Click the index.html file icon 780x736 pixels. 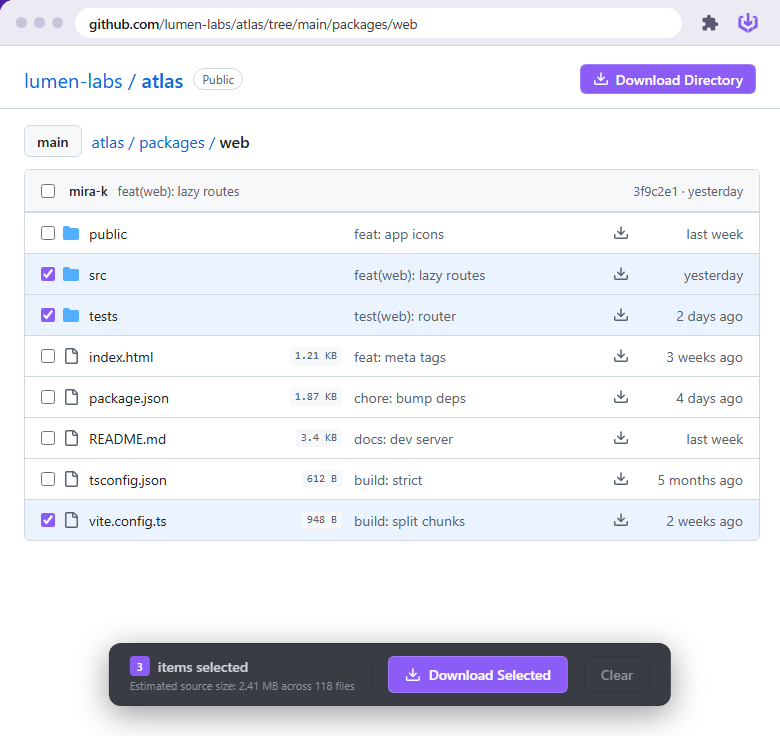pyautogui.click(x=72, y=356)
